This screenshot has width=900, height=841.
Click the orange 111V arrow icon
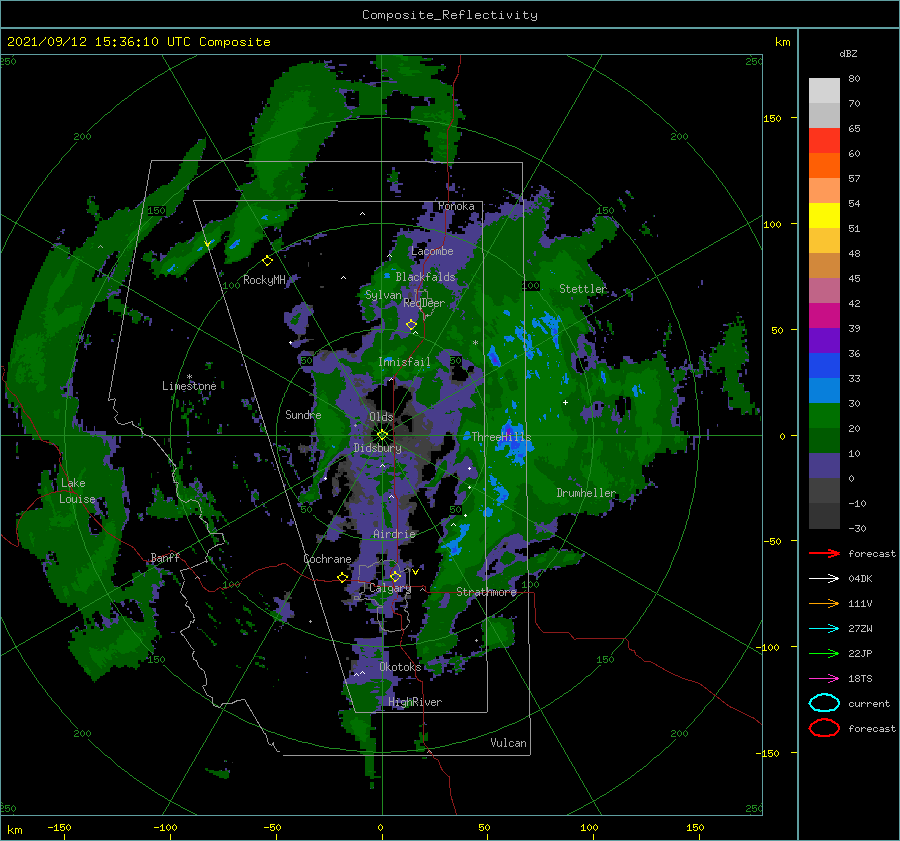point(824,603)
